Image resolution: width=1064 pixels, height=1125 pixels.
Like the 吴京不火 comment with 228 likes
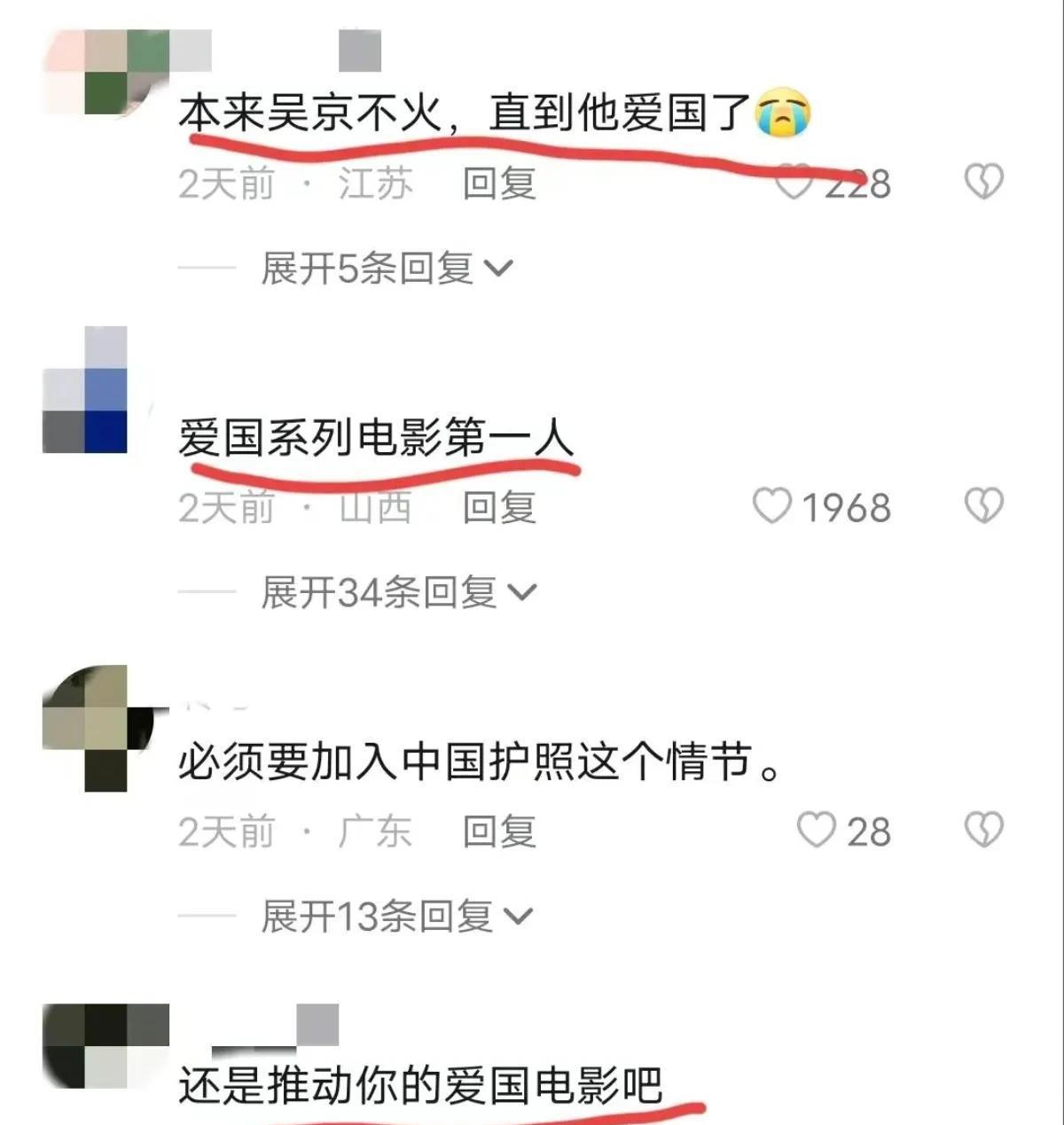tap(794, 183)
